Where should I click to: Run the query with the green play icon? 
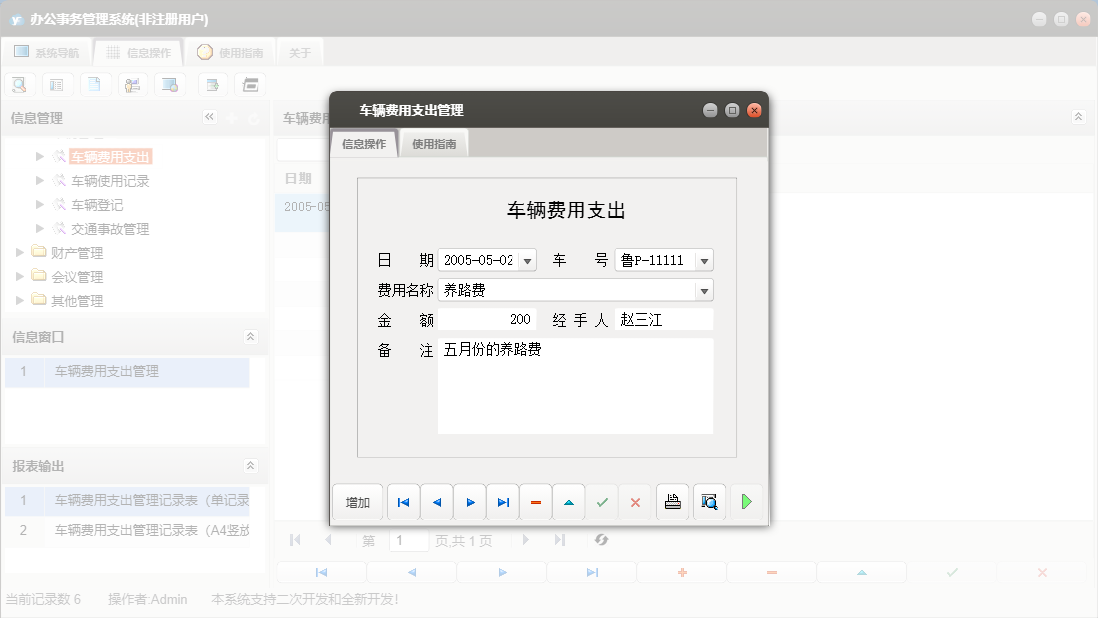point(746,501)
